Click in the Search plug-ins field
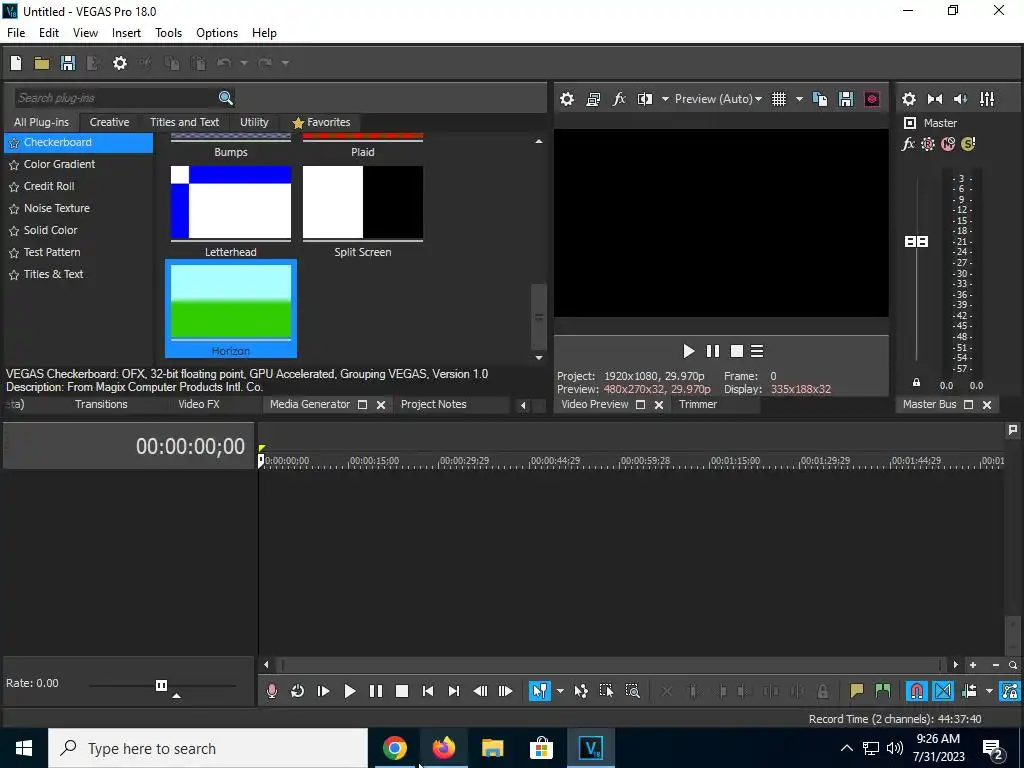Viewport: 1024px width, 768px height. (x=114, y=98)
